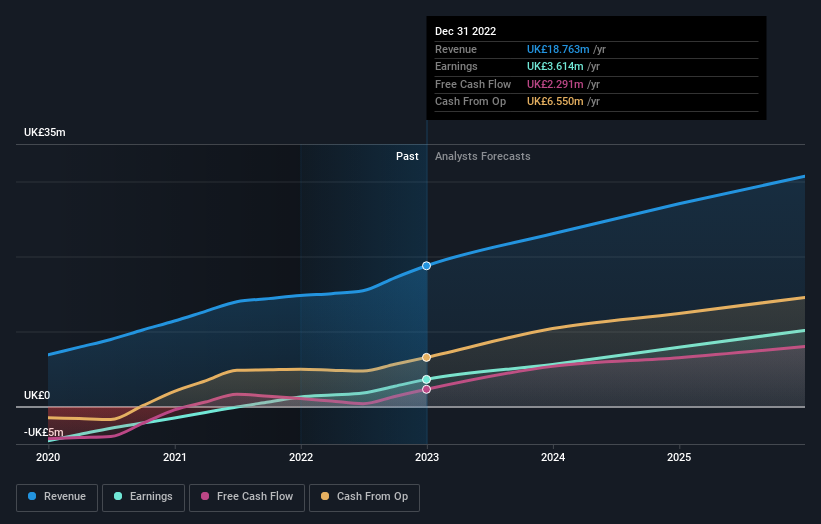Screen dimensions: 821x524
Task: Click the UK£2.291m free cash flow value
Action: tap(555, 84)
